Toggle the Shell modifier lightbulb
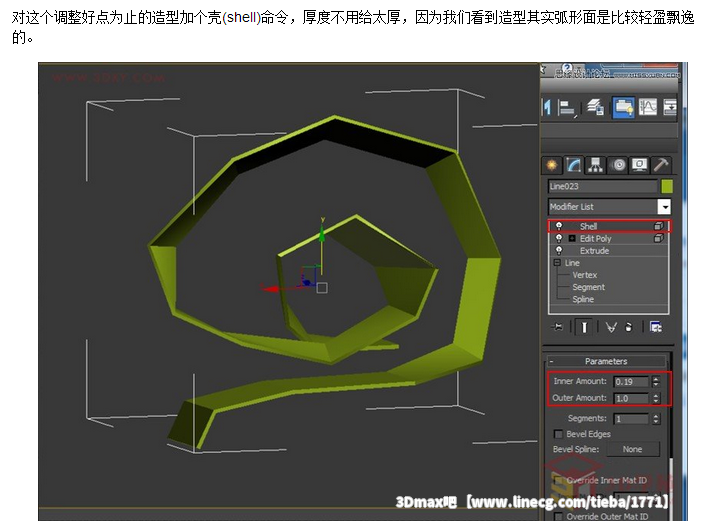Screen dimensions: 708x521 click(559, 226)
